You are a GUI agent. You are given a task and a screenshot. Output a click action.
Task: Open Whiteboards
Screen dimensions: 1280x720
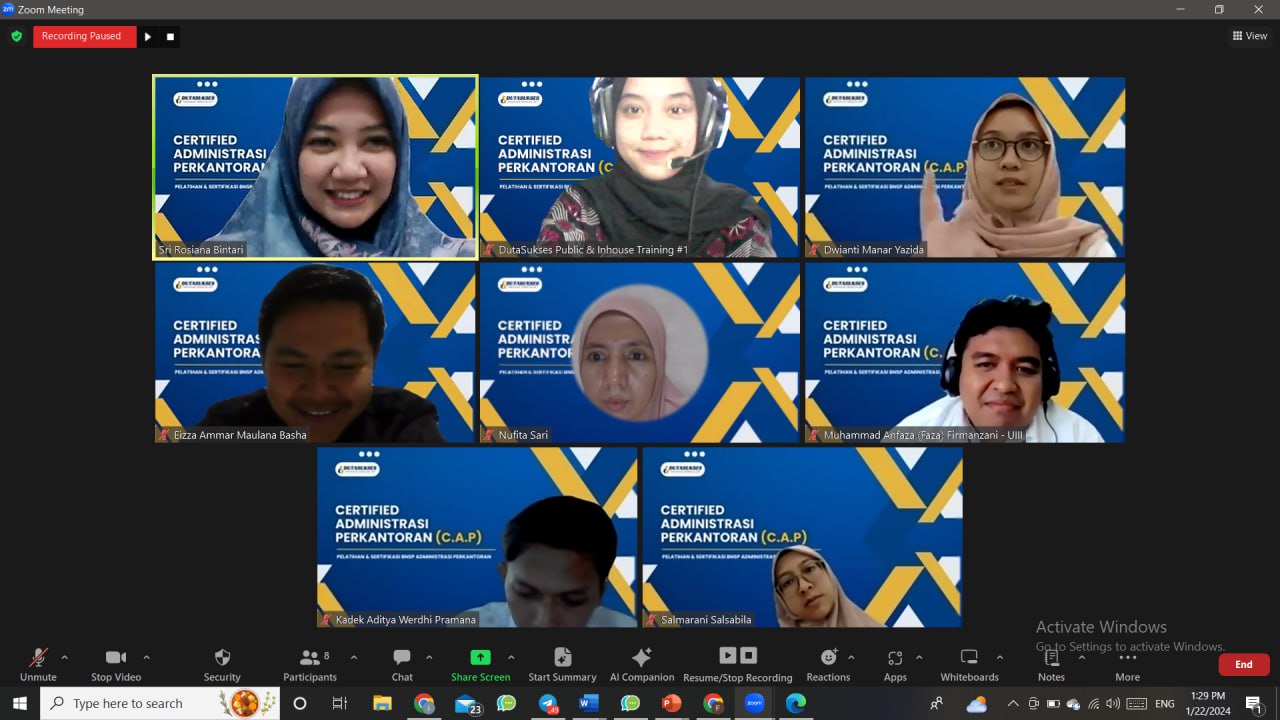click(x=969, y=665)
